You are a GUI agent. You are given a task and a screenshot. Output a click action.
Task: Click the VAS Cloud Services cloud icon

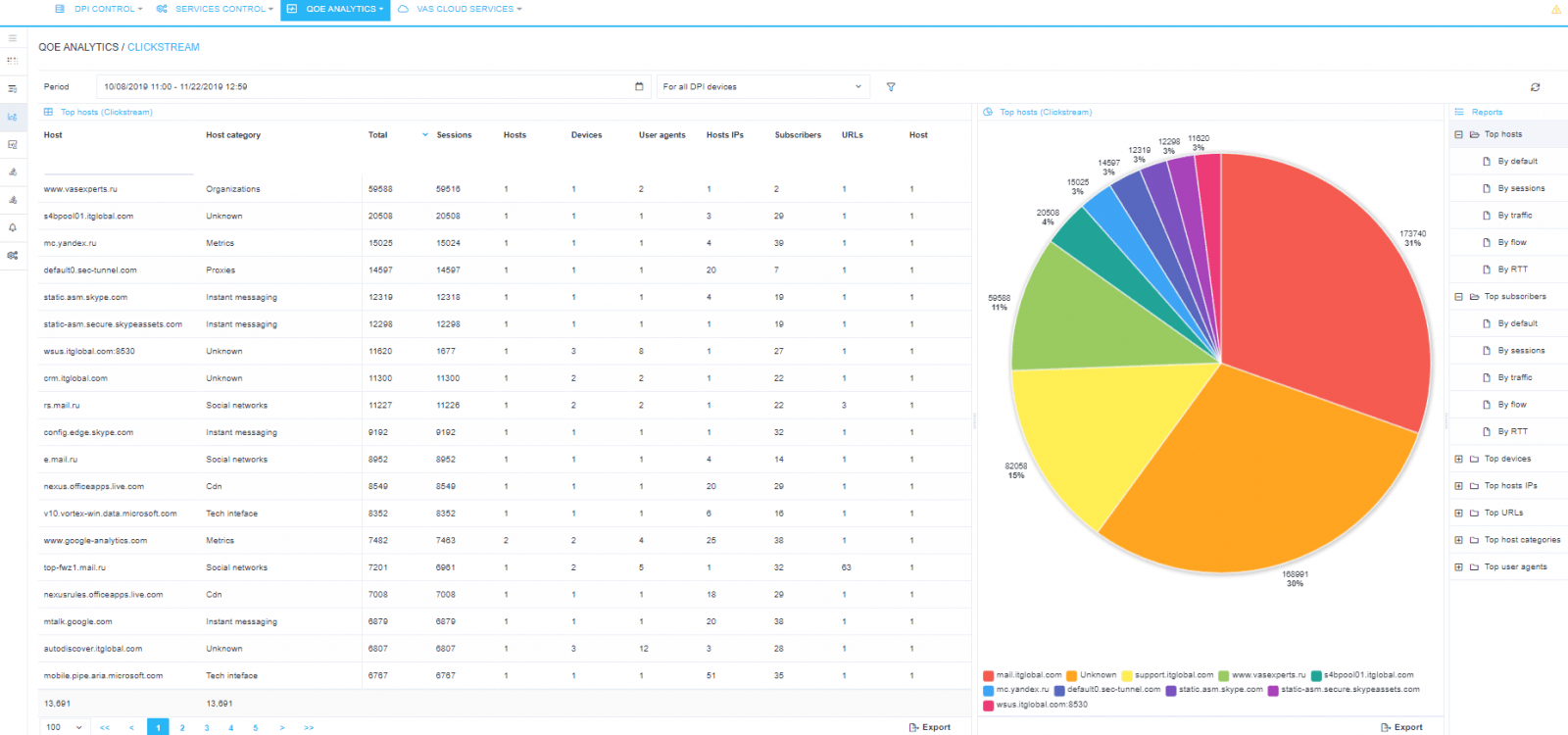click(x=403, y=9)
